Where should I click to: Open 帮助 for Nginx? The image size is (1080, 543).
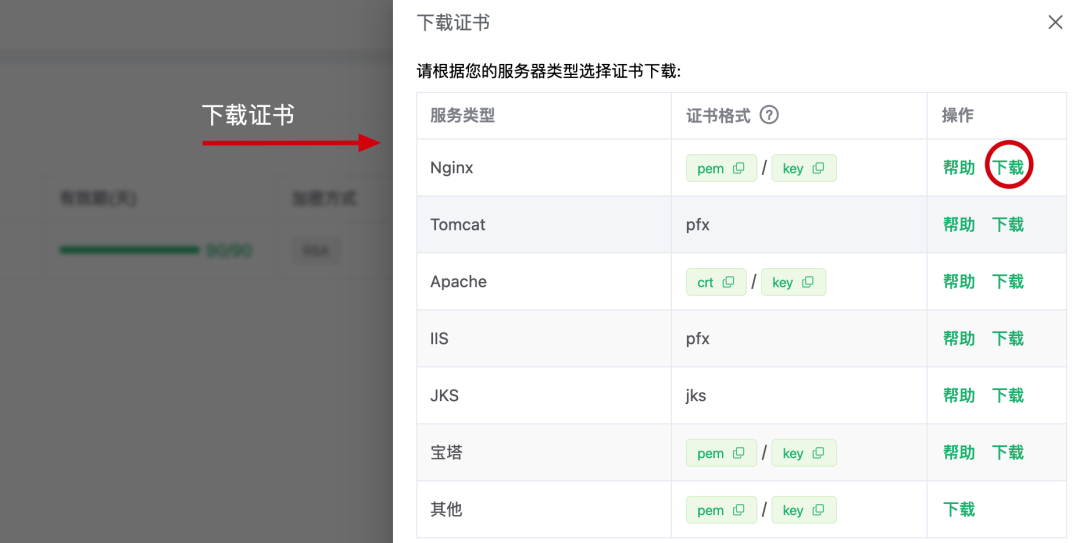pyautogui.click(x=959, y=167)
